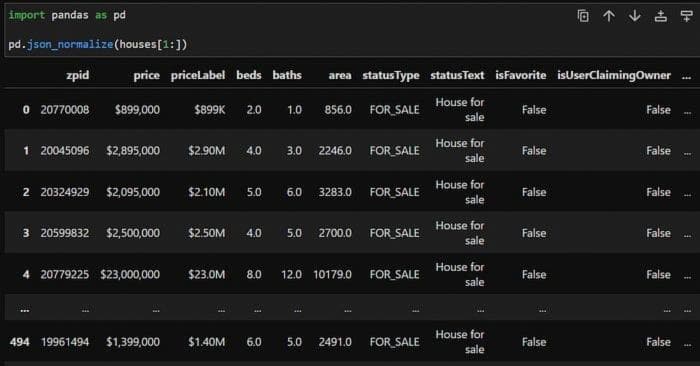Click the statusType column header
The width and height of the screenshot is (700, 366).
pyautogui.click(x=391, y=75)
